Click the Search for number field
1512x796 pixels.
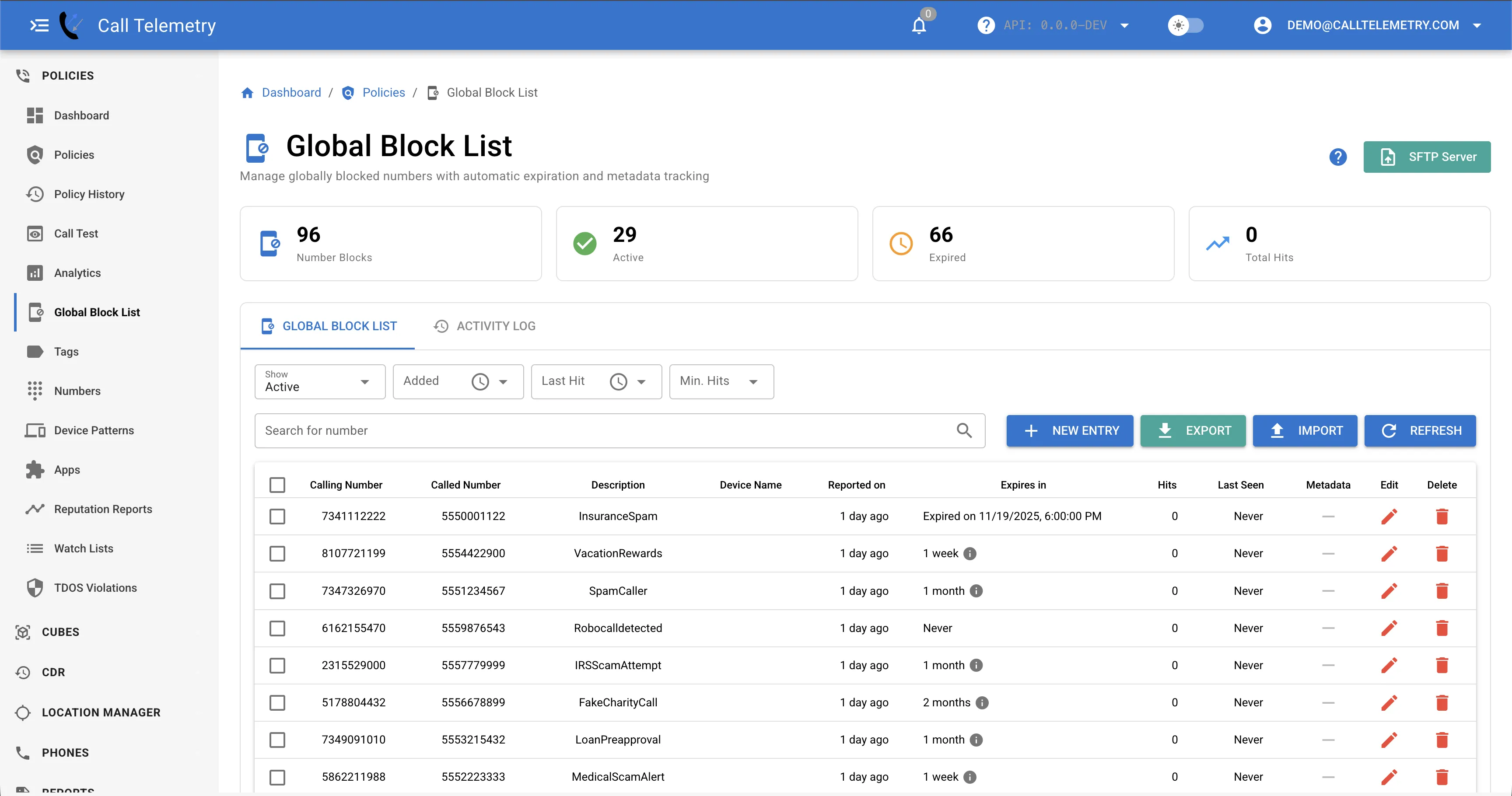pos(605,430)
